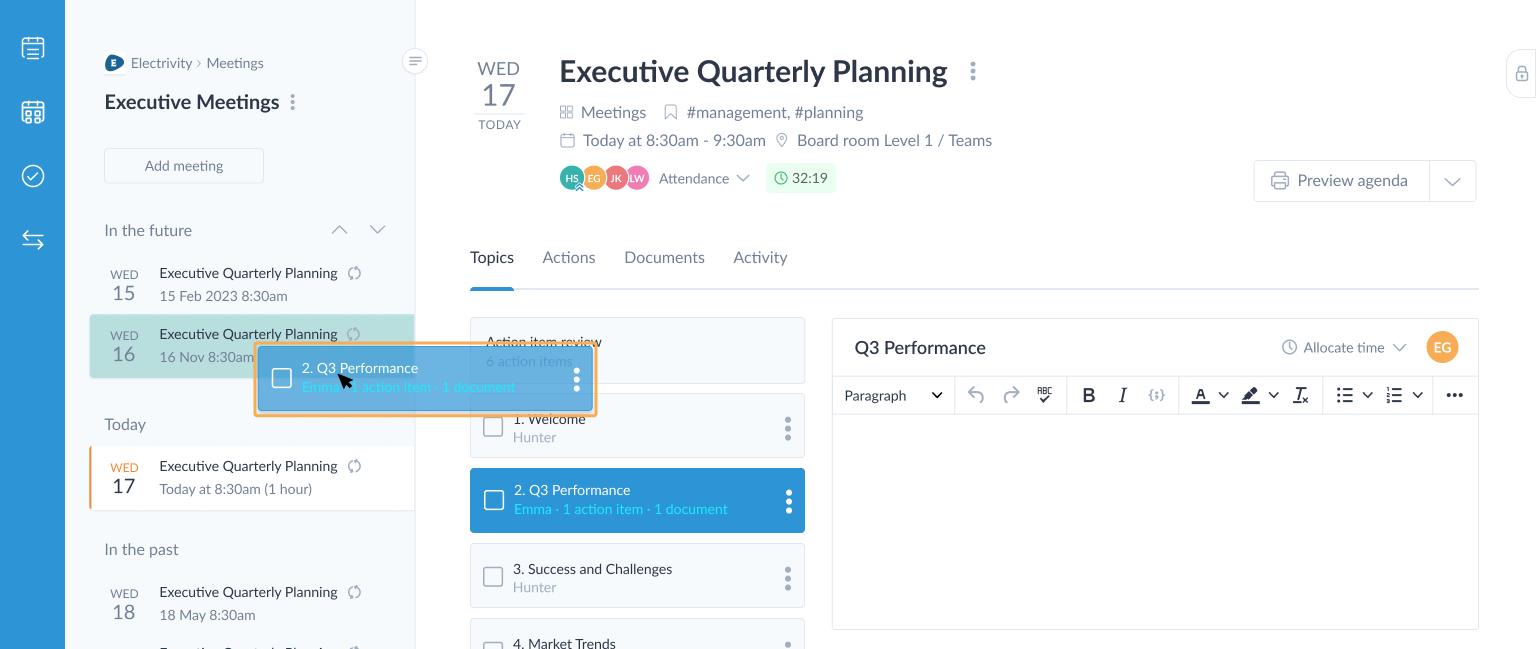The image size is (1537, 649).
Task: Open the lock icon at right edge
Action: pos(1521,73)
